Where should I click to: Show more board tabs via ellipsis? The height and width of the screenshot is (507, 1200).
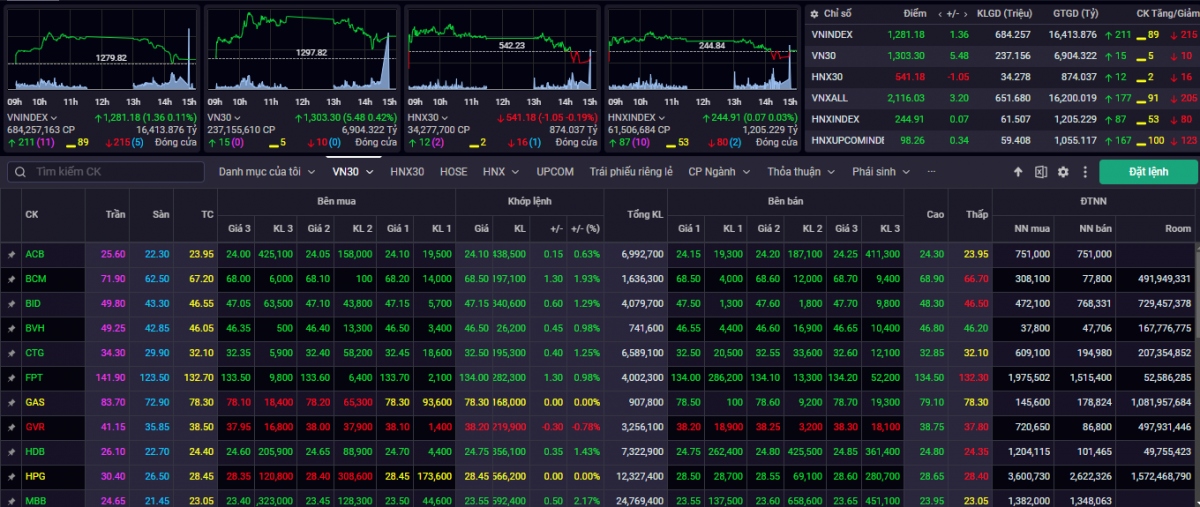(932, 172)
